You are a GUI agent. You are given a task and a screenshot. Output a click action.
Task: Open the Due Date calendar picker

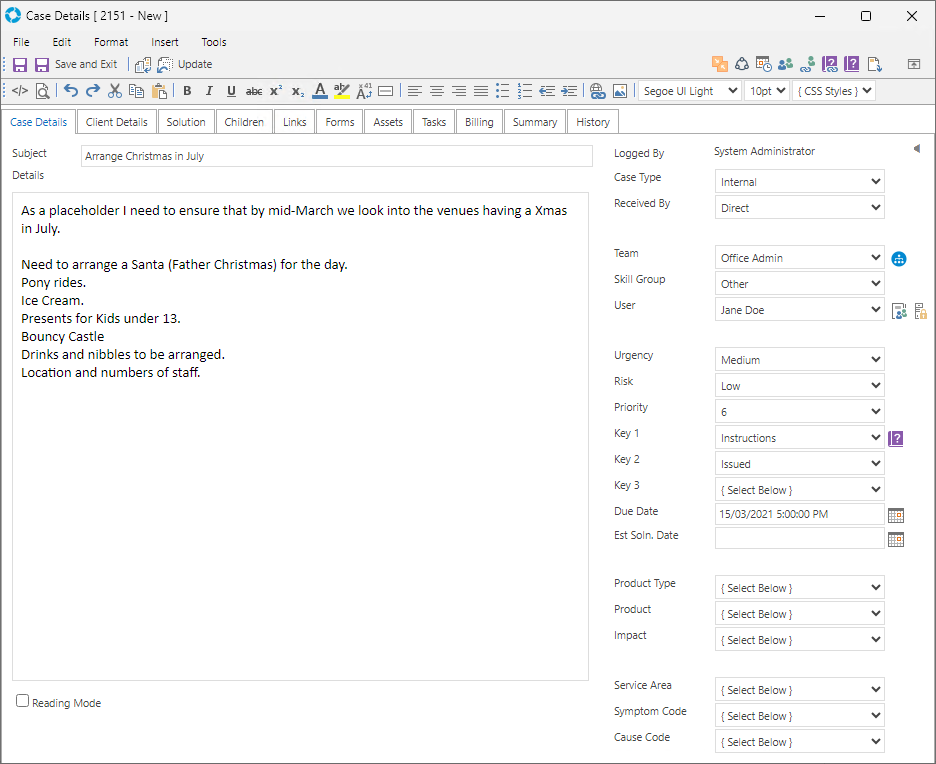pos(896,515)
